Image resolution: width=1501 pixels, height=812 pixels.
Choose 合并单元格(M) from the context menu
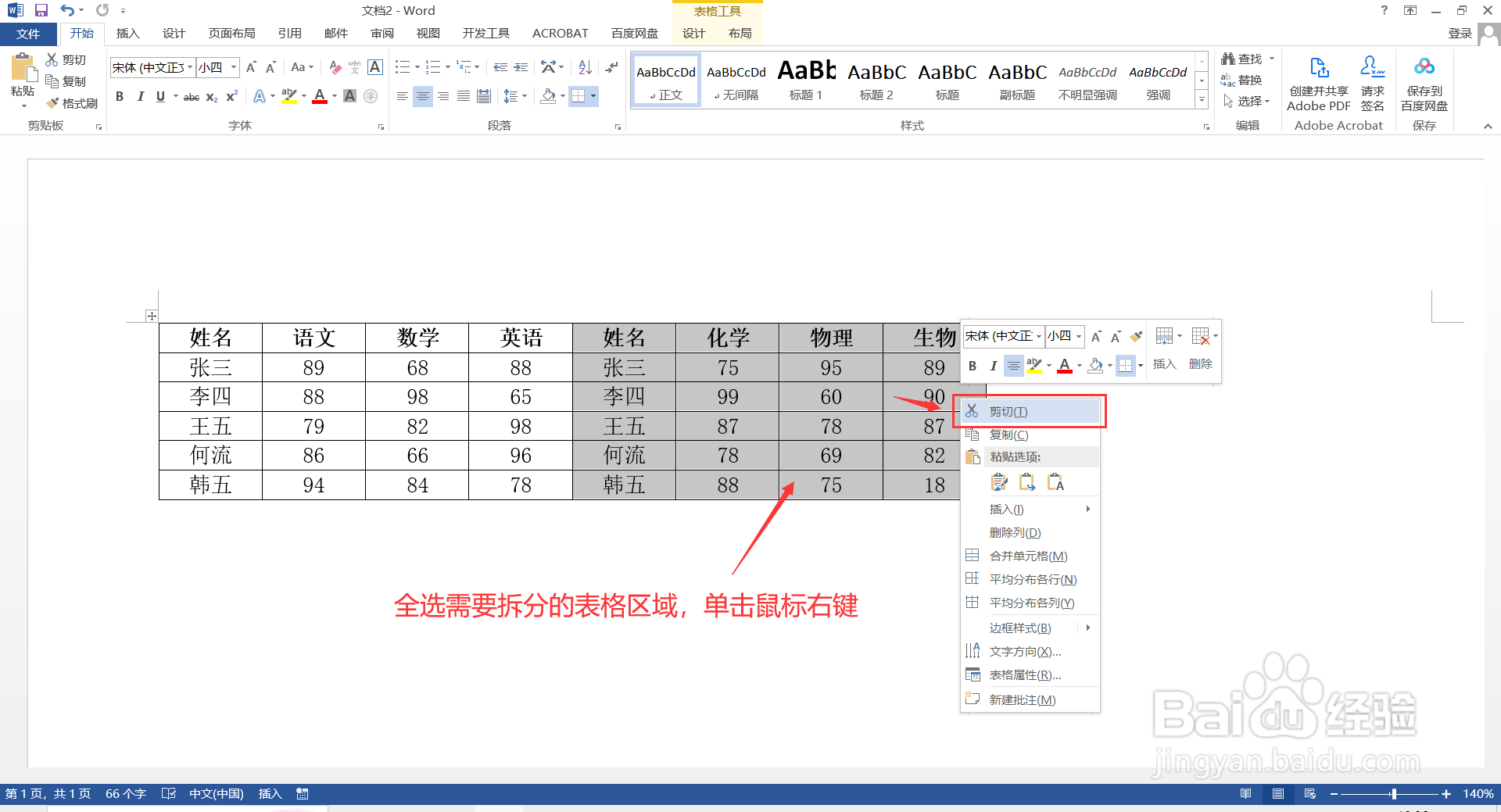click(1030, 556)
